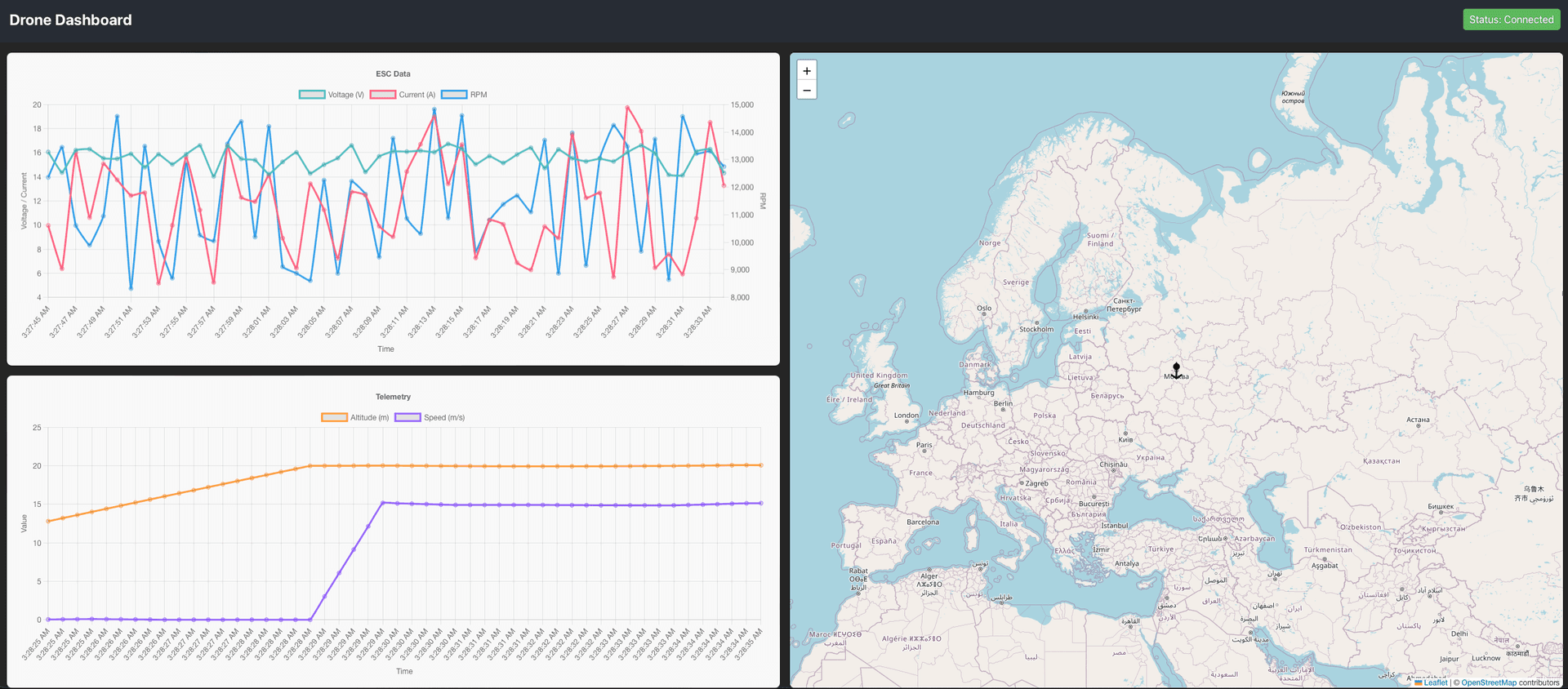Screen dimensions: 1568x689
Task: Zoom out on the map
Action: tap(807, 90)
